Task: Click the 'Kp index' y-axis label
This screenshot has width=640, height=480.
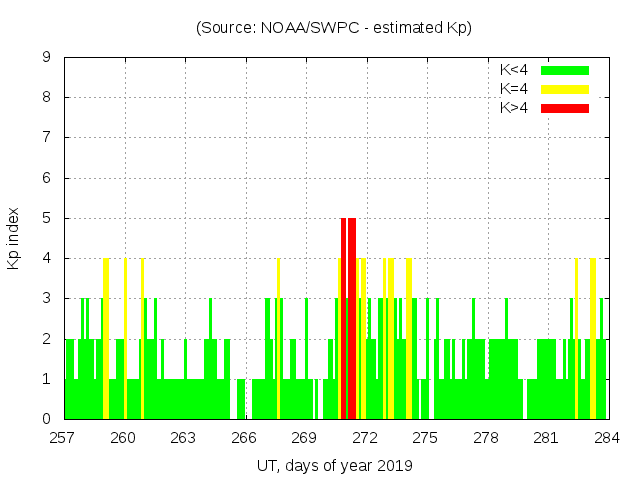Action: pyautogui.click(x=14, y=239)
